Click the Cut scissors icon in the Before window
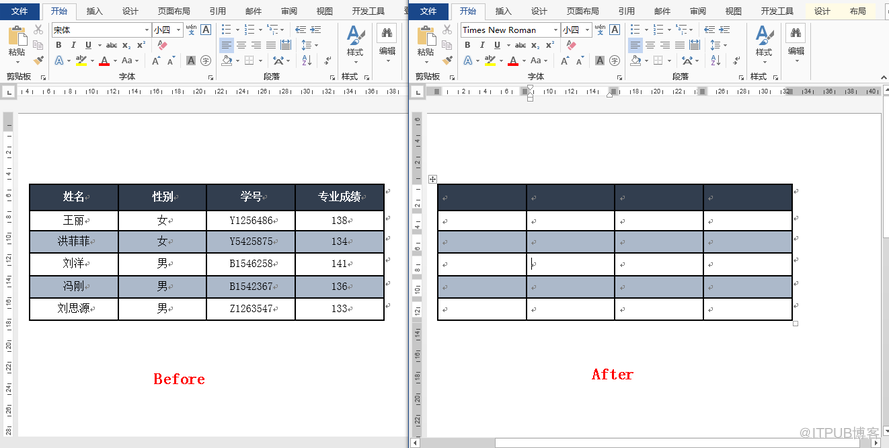Screen dimensions: 889x448 [38, 30]
